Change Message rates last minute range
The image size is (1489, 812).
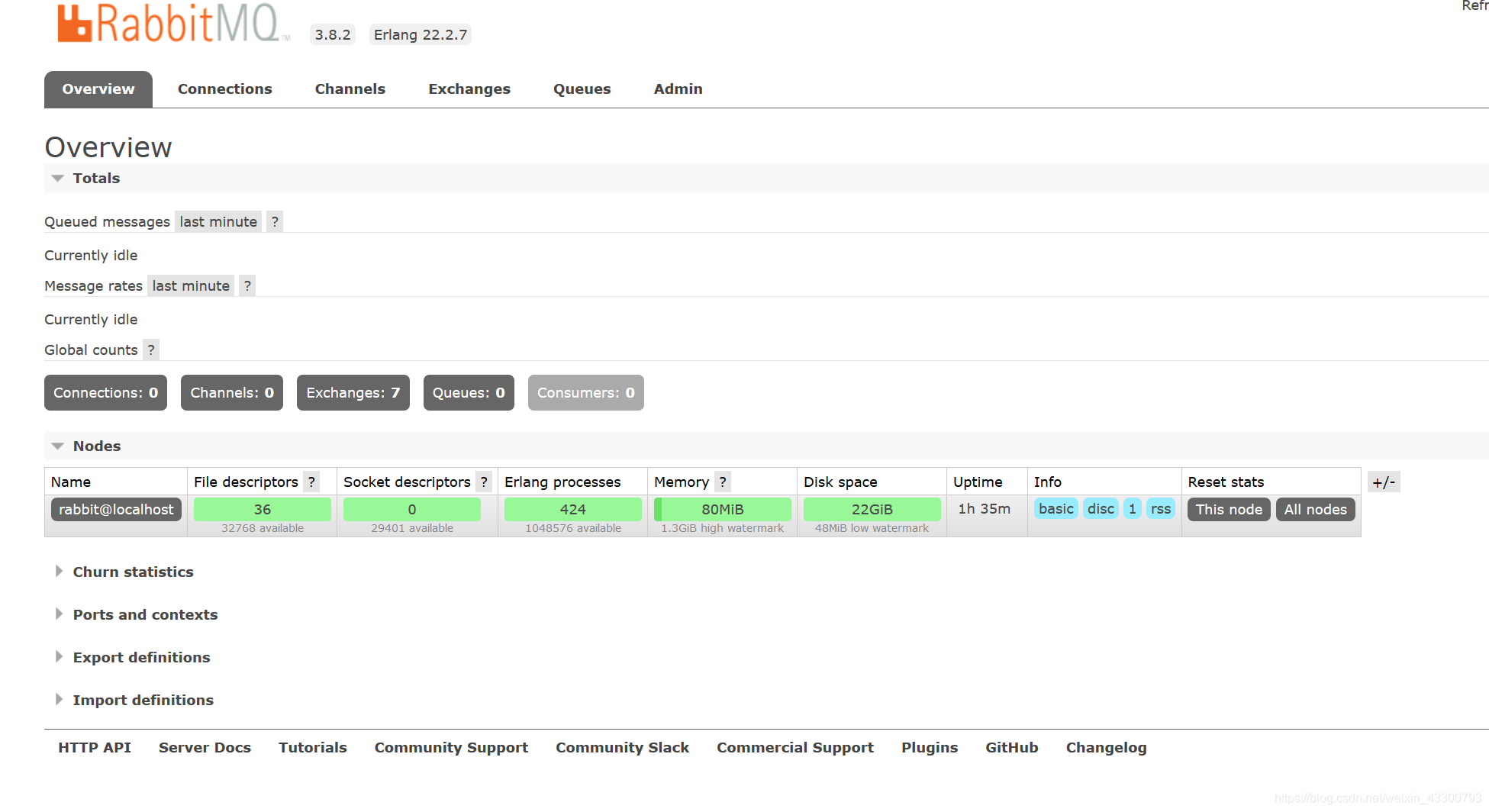click(191, 286)
